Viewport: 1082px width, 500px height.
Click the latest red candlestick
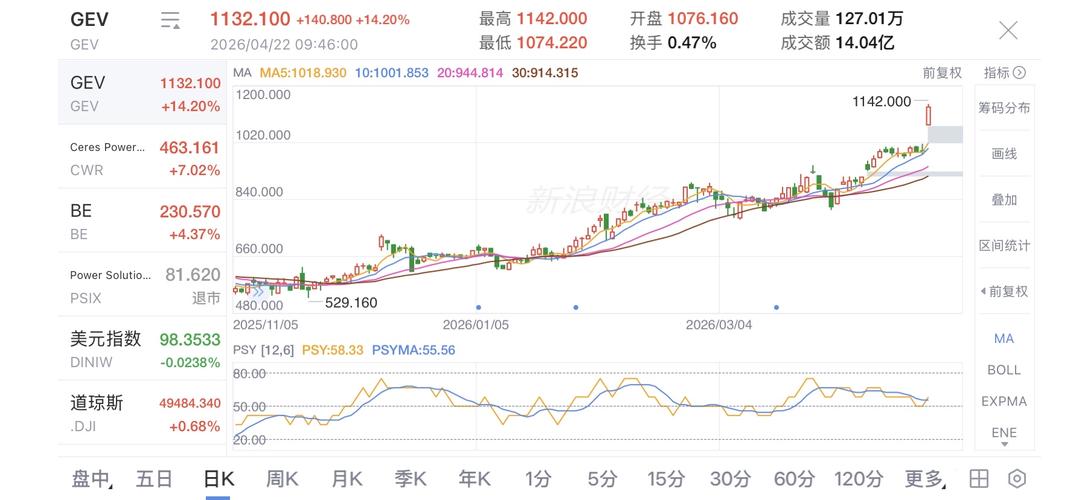(x=928, y=114)
